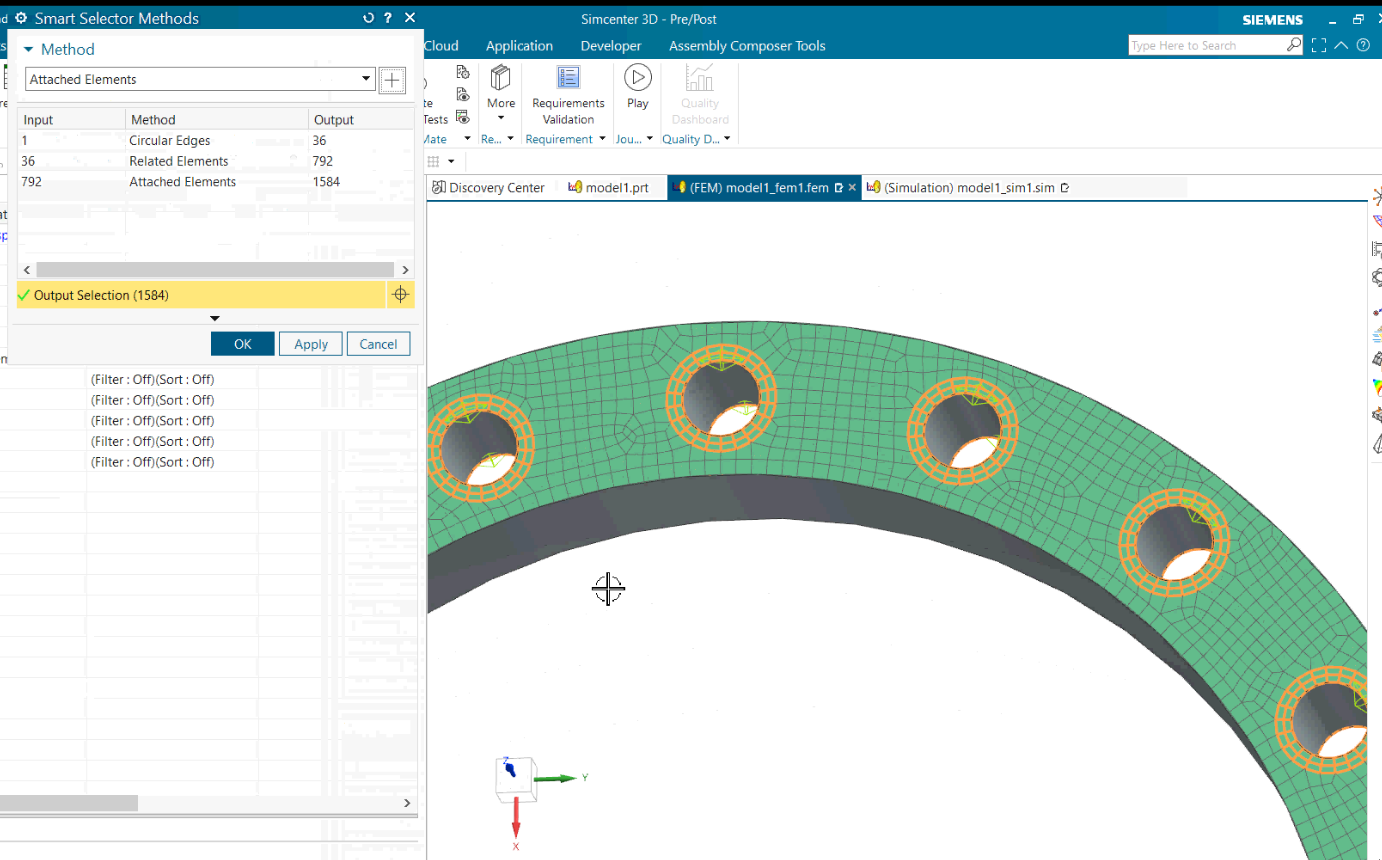Open the Application ribbon tab

(x=519, y=46)
